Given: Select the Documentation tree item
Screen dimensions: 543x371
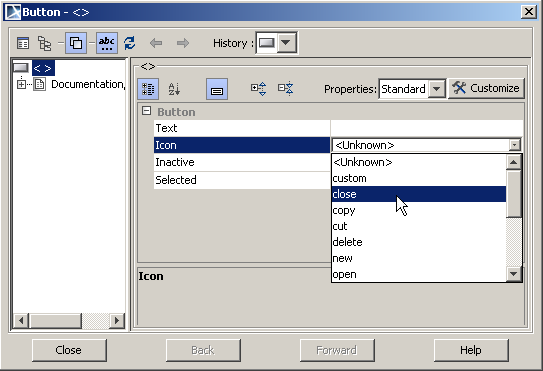Looking at the screenshot, I should click(87, 84).
